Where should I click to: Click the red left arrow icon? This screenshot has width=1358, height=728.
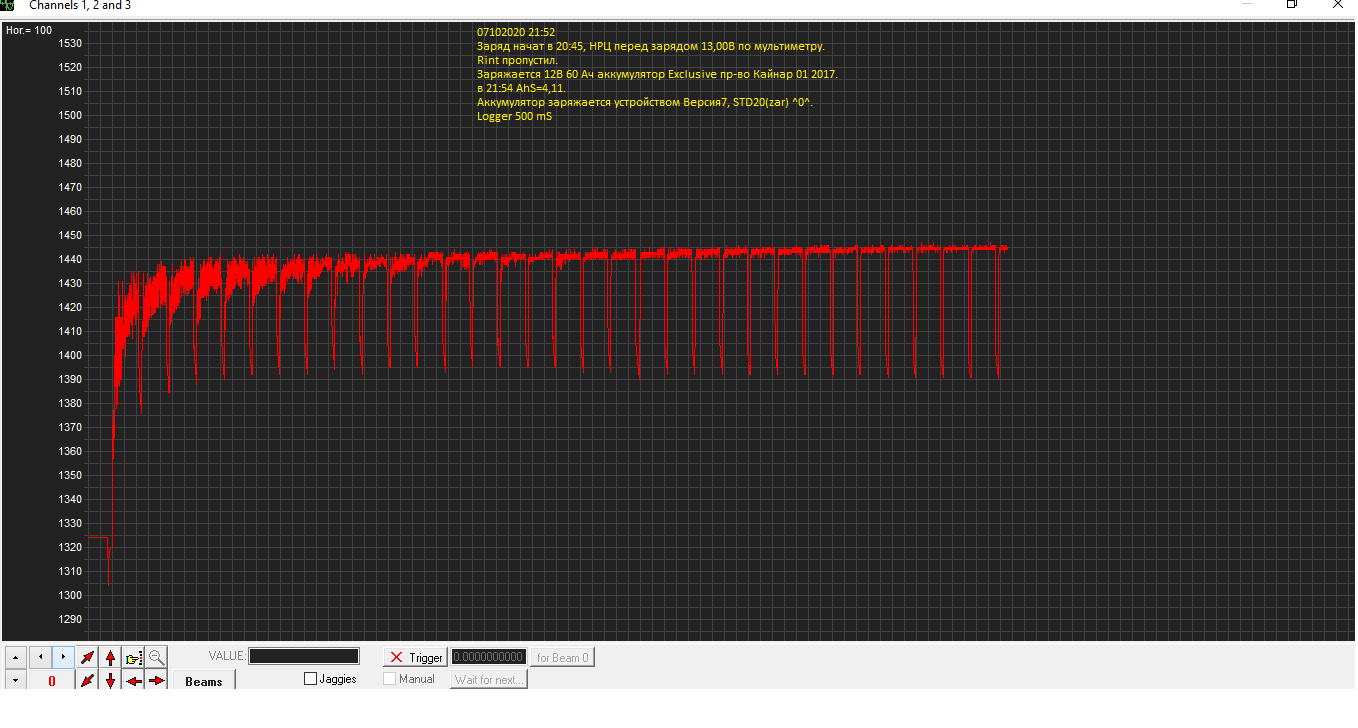coord(134,681)
